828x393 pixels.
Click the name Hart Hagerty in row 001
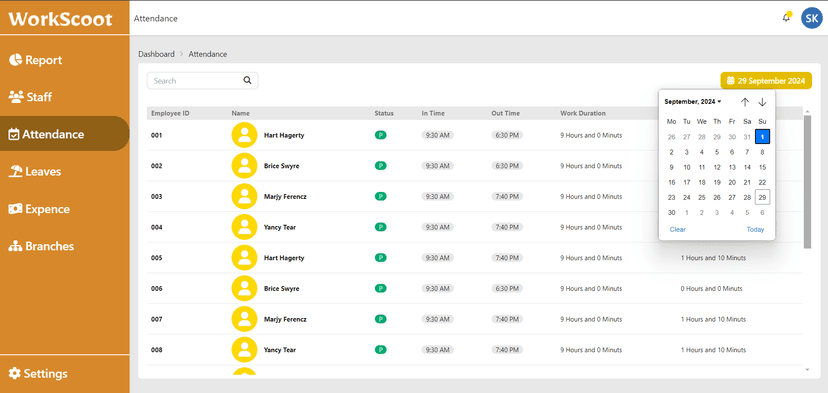coord(284,135)
